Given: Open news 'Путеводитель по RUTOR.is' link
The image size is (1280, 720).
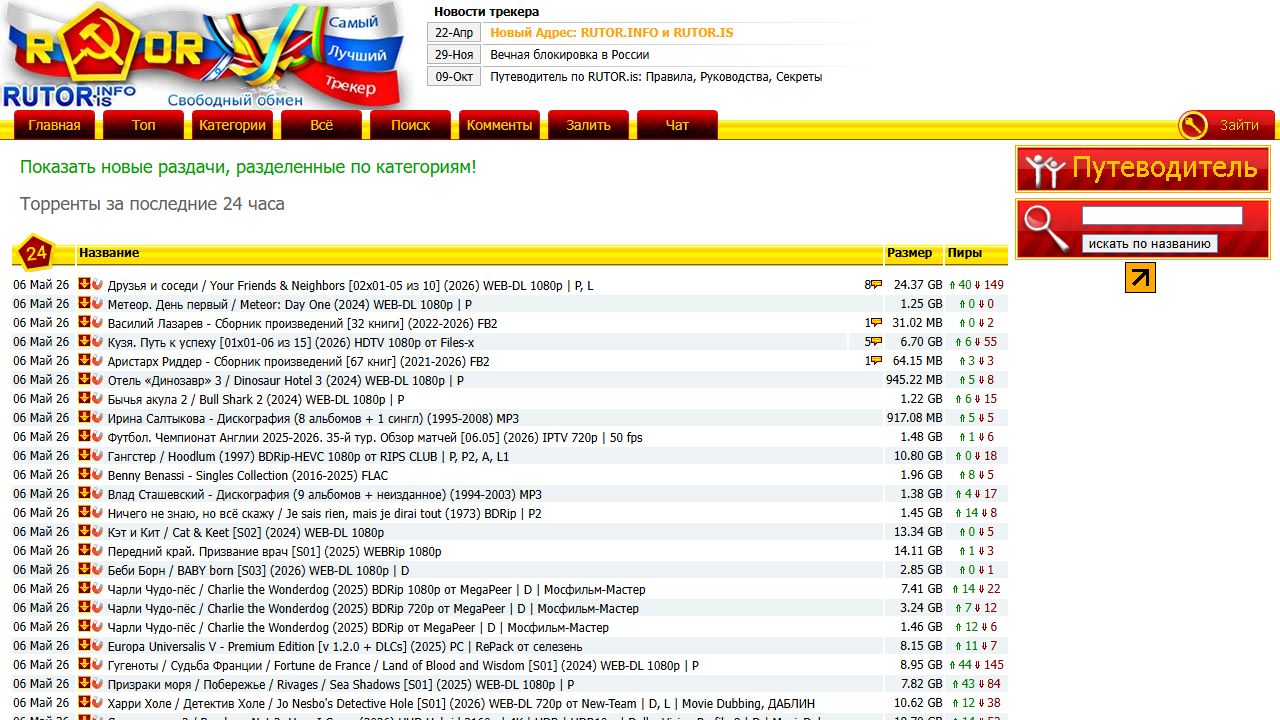Looking at the screenshot, I should coord(656,77).
